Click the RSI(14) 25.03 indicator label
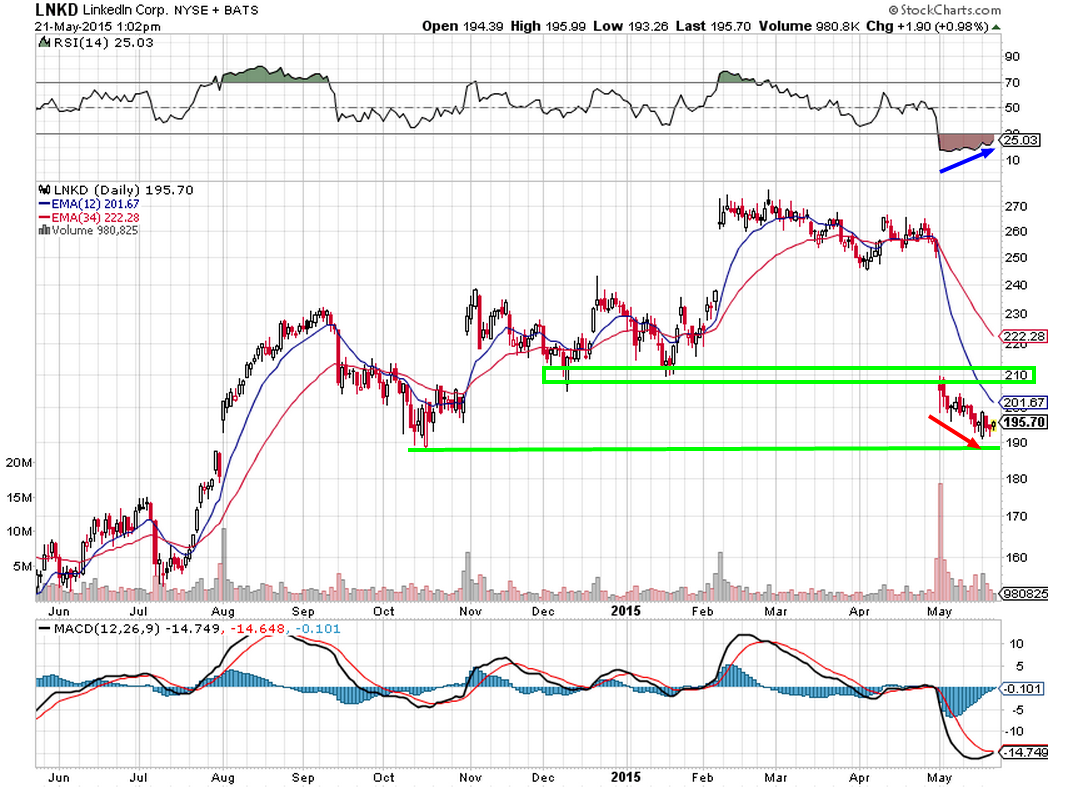Screen dimensions: 1072x790 point(103,42)
